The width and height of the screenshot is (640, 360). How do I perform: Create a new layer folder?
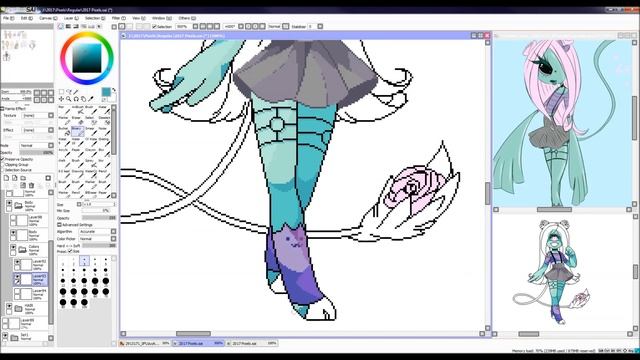(23, 178)
